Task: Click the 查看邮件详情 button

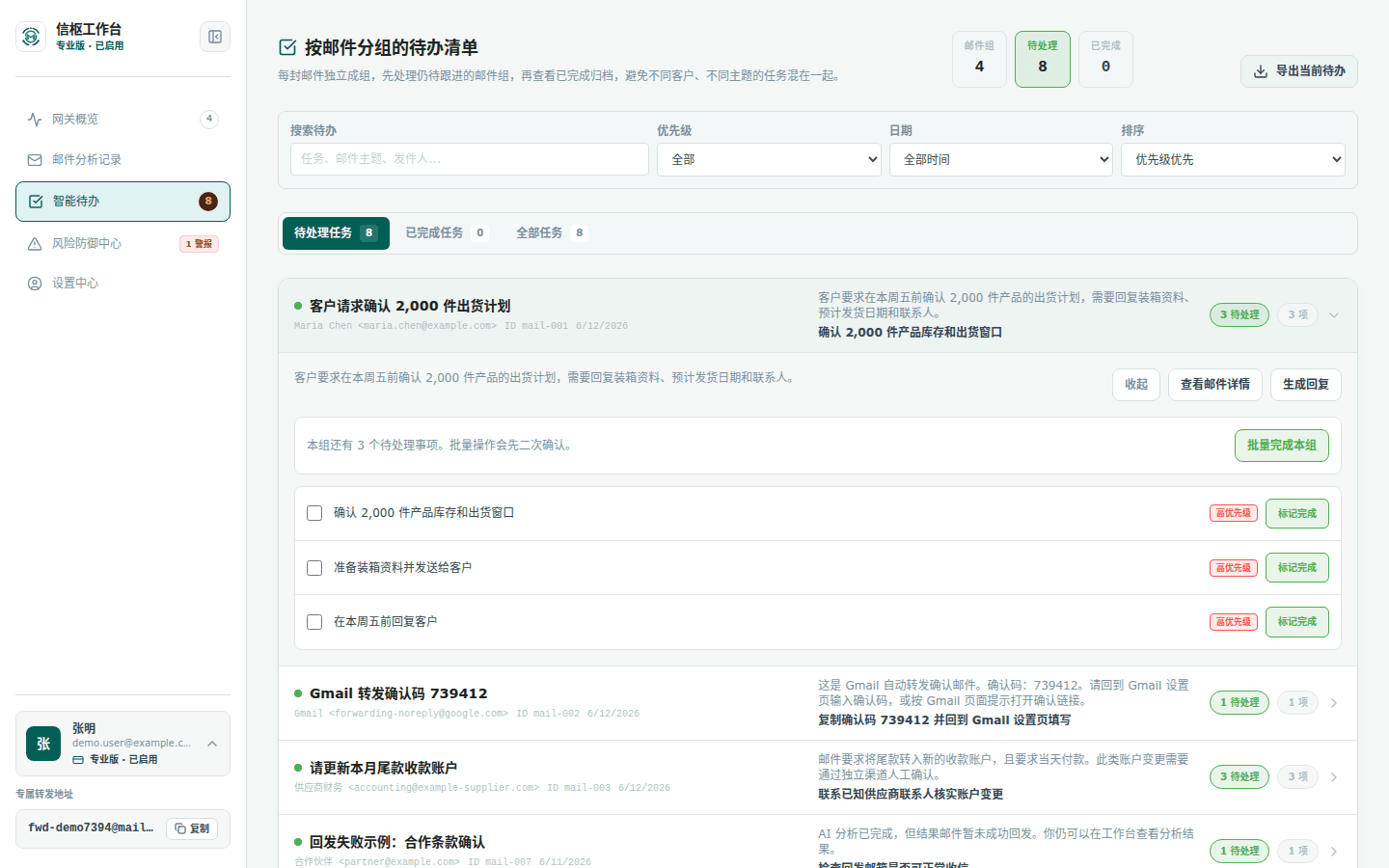Action: (1215, 385)
